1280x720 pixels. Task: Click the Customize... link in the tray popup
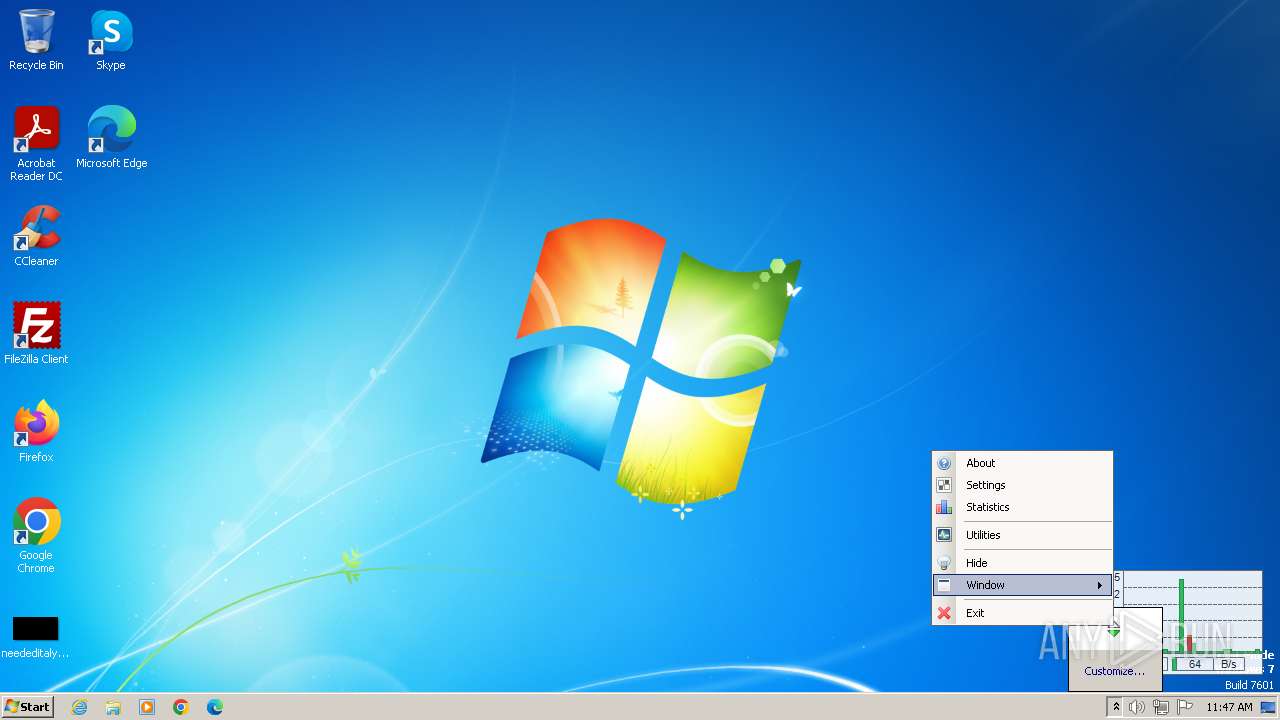tap(1114, 671)
